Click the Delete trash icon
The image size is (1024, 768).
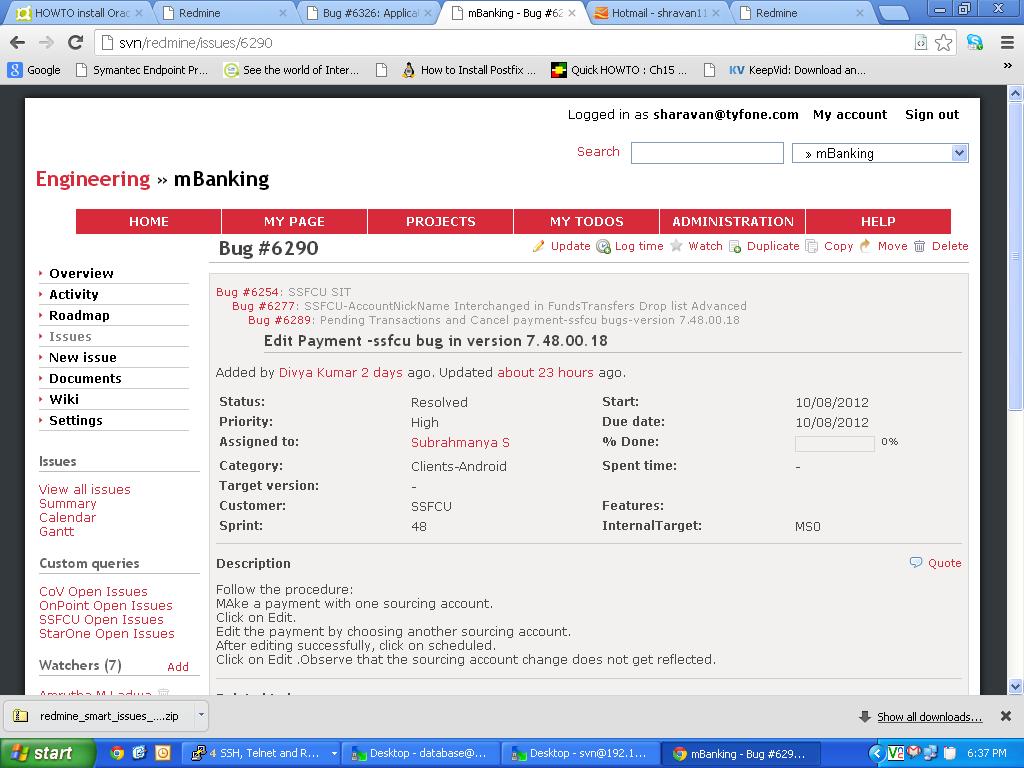point(920,246)
